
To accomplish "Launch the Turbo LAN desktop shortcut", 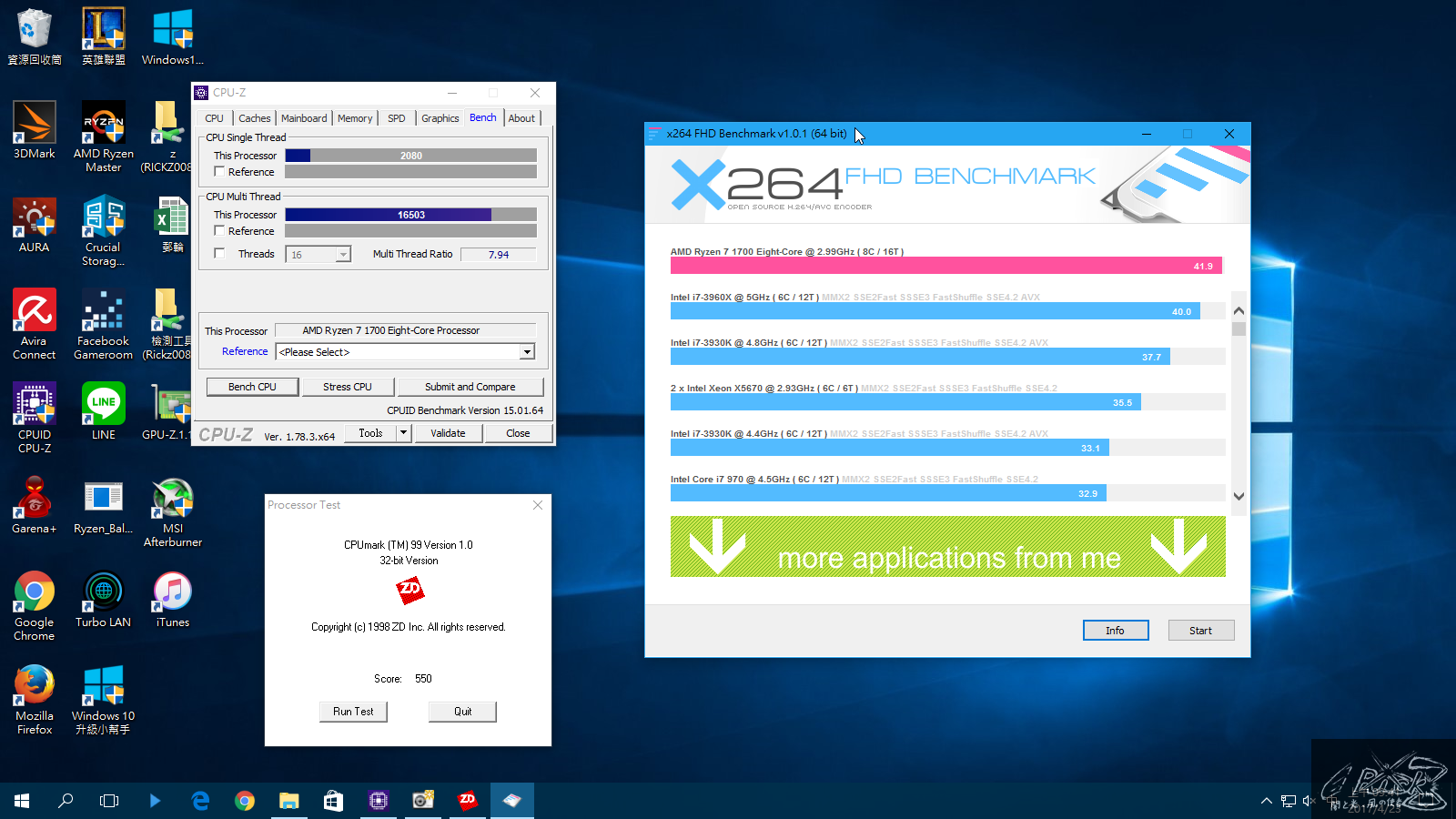I will 104,599.
